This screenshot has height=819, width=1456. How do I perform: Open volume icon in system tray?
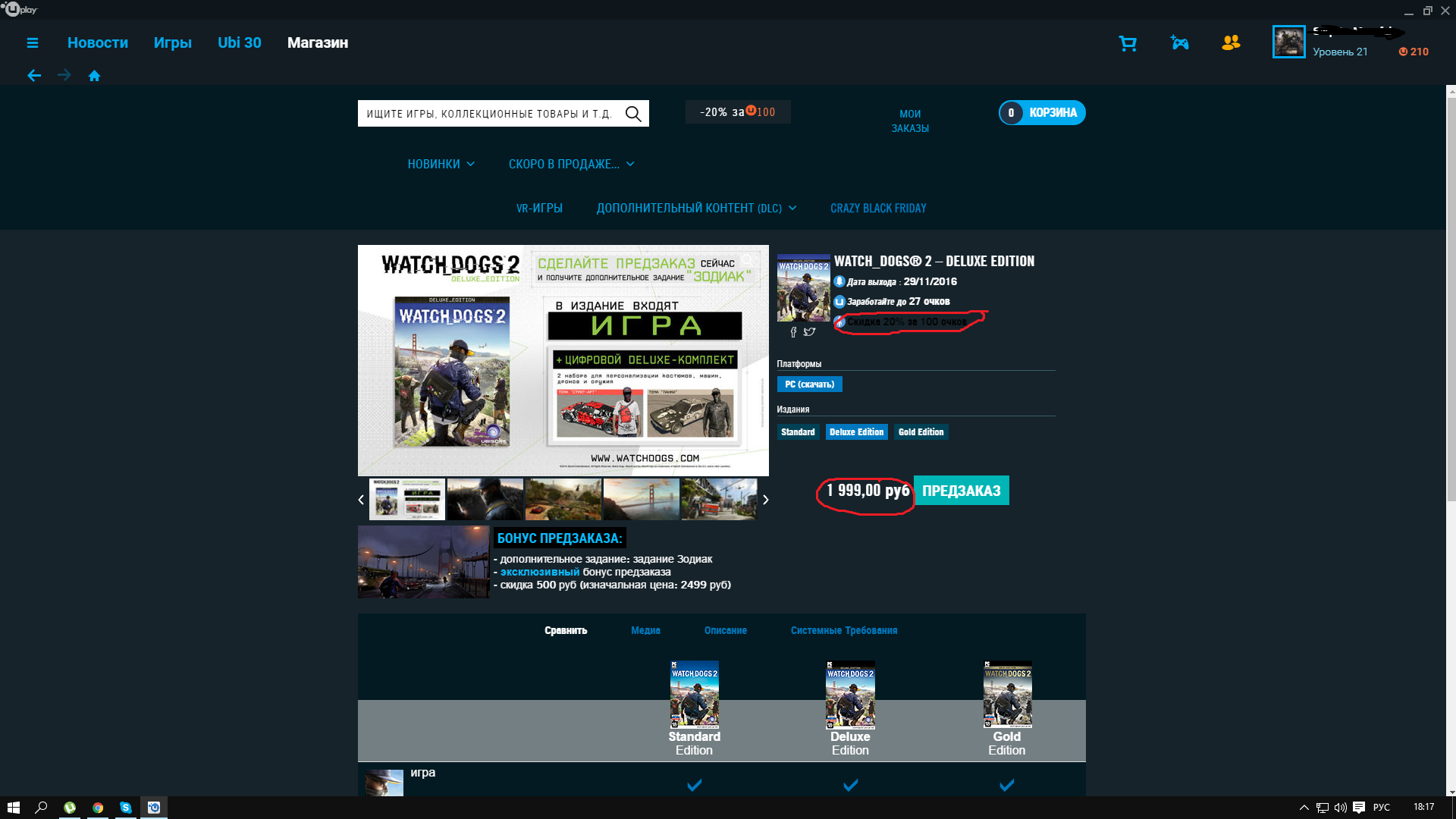click(x=1340, y=808)
